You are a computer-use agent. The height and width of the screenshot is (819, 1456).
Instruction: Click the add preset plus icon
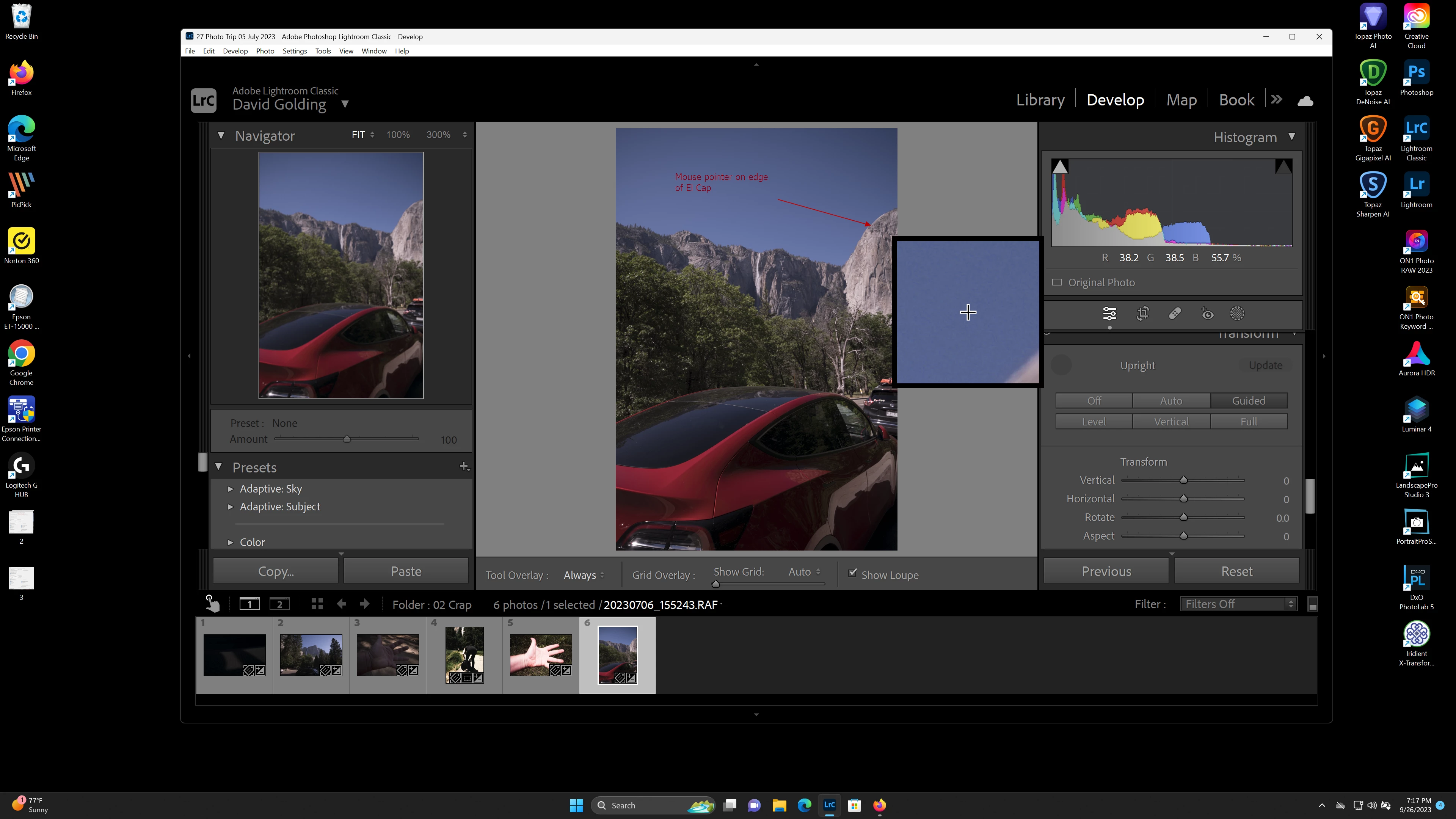coord(463,466)
